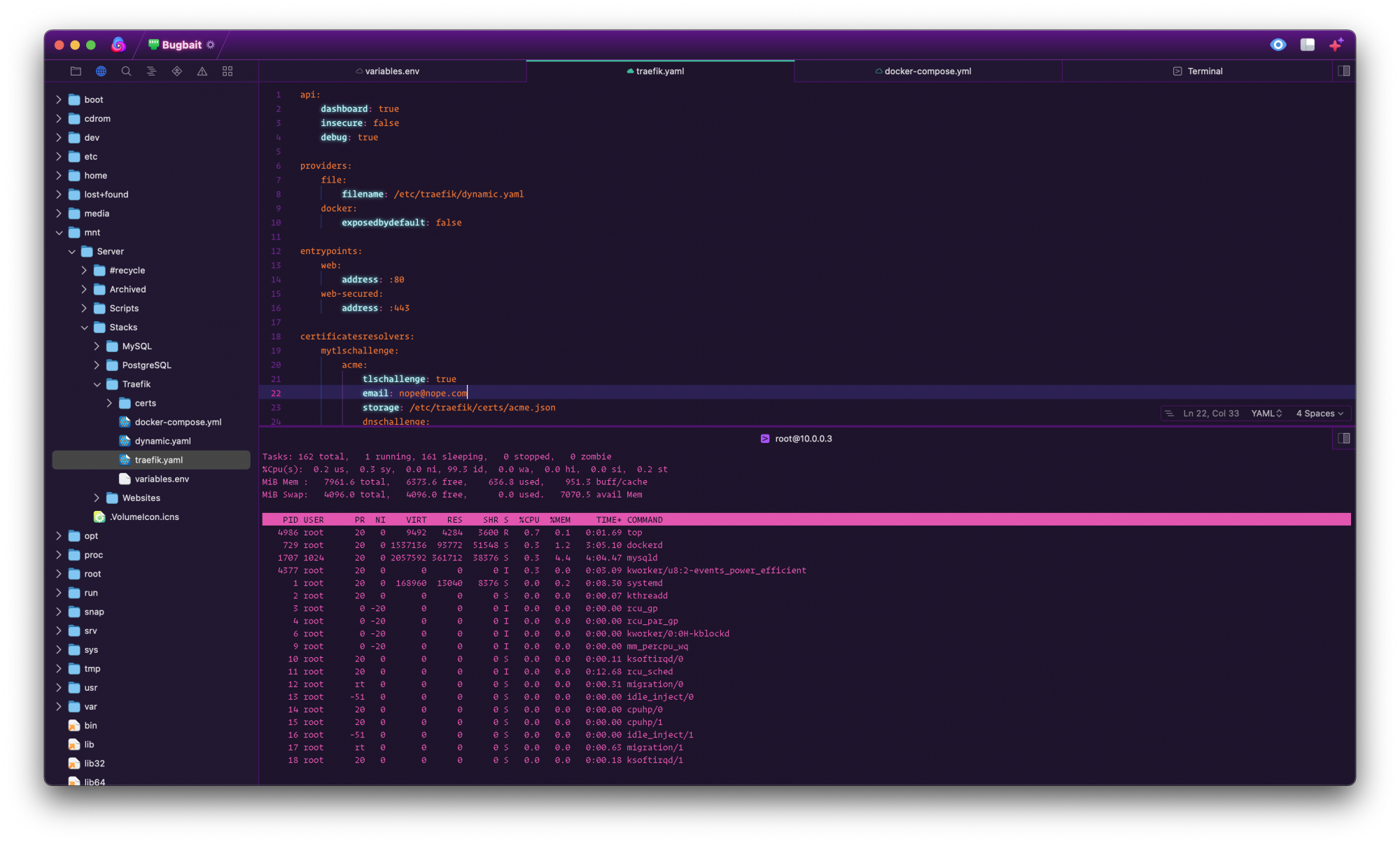The image size is (1400, 844).
Task: Switch to the docker-compose.yml tab
Action: tap(927, 71)
